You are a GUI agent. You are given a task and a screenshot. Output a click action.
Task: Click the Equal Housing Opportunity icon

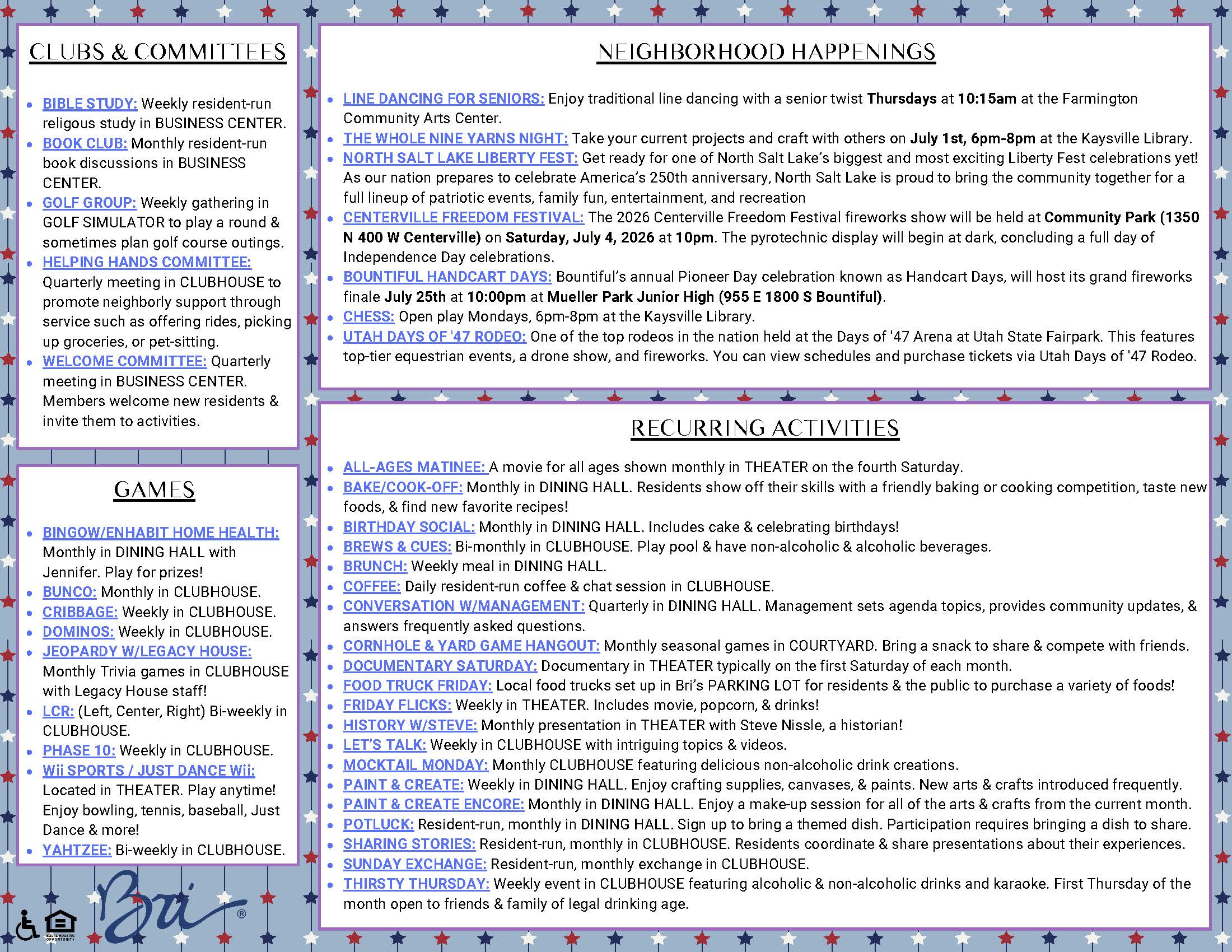pyautogui.click(x=60, y=927)
